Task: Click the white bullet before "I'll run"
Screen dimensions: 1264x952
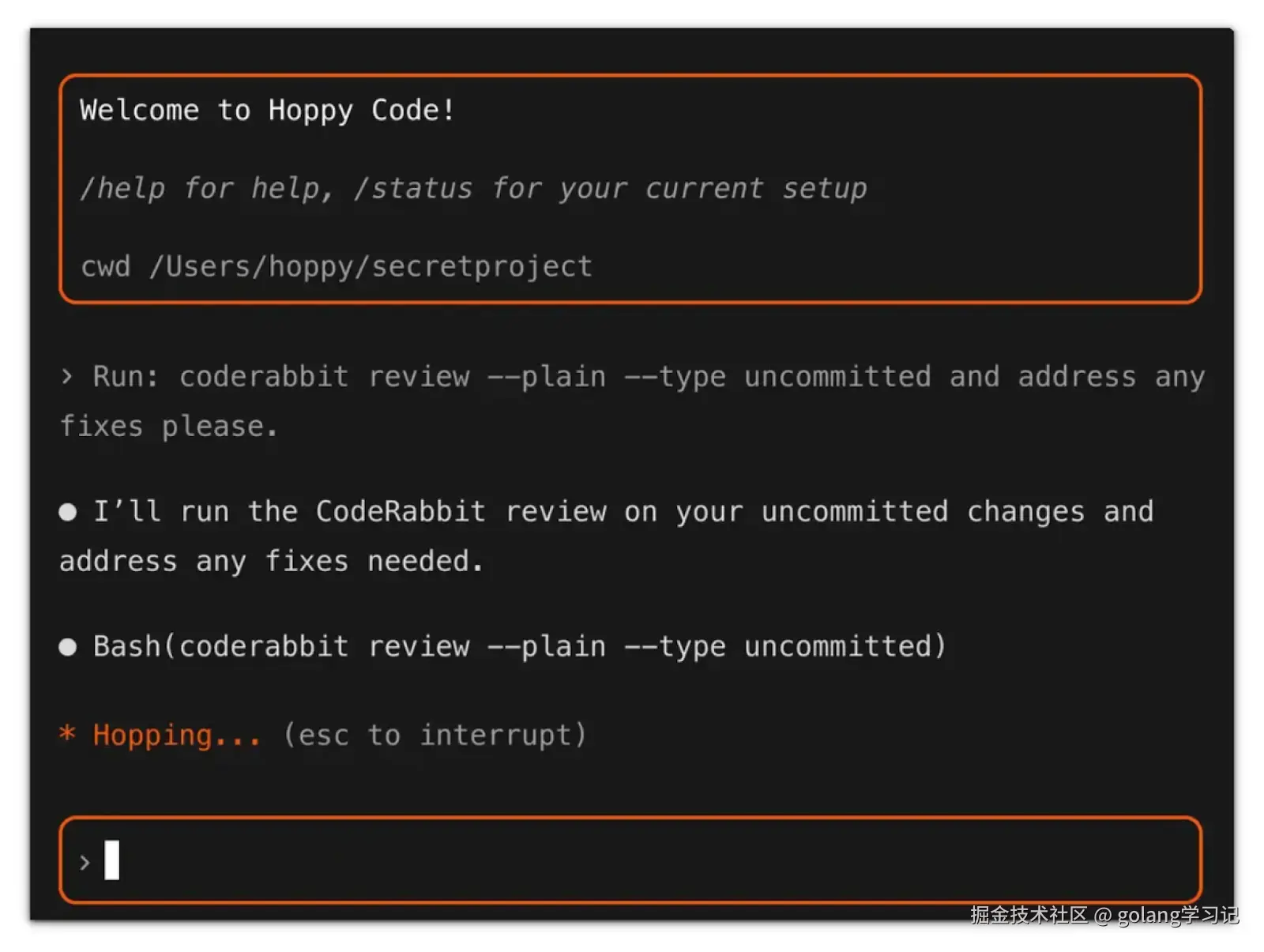Action: click(68, 512)
